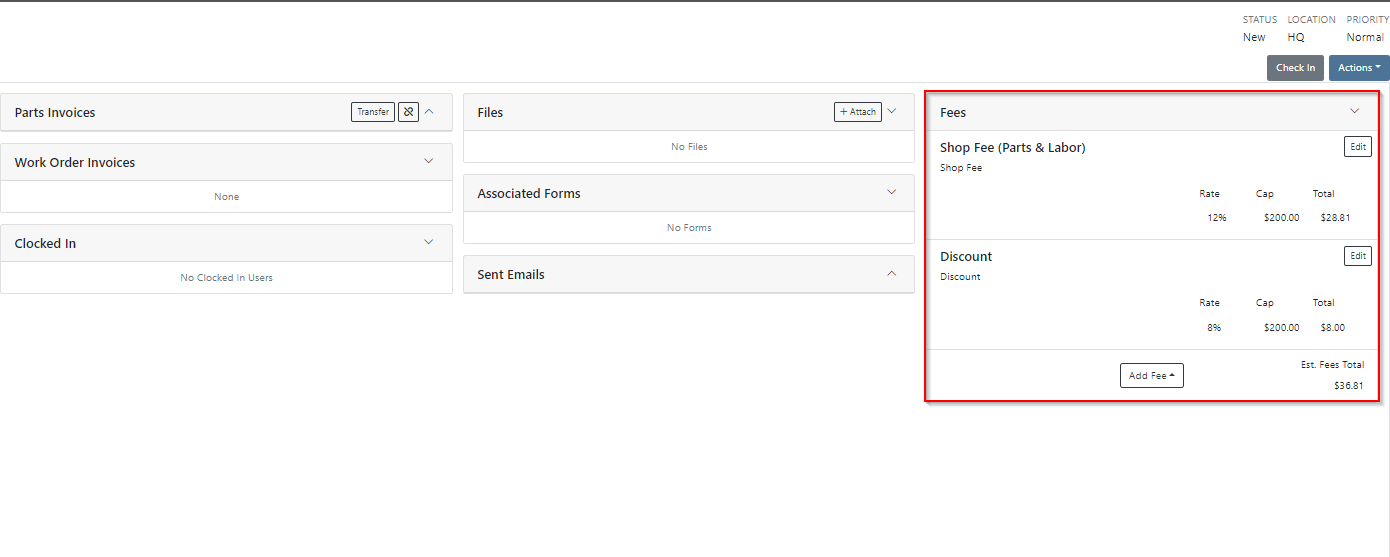
Task: Click the 'No Forms' message
Action: pos(689,228)
